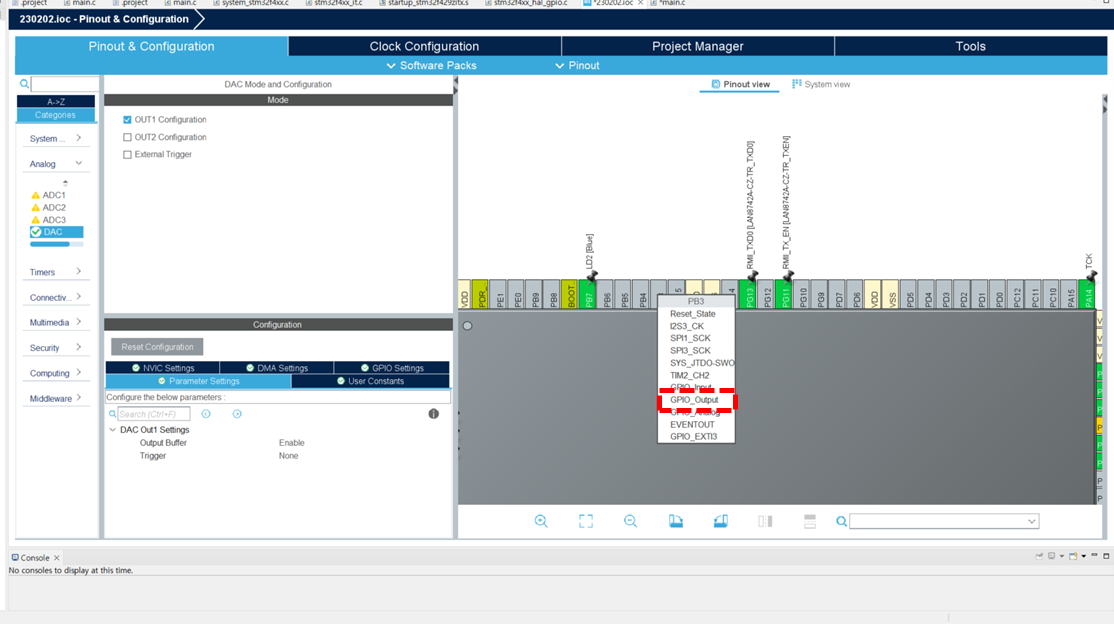Click the list layout icon in chip toolbar
1114x624 pixels.
pyautogui.click(x=810, y=521)
